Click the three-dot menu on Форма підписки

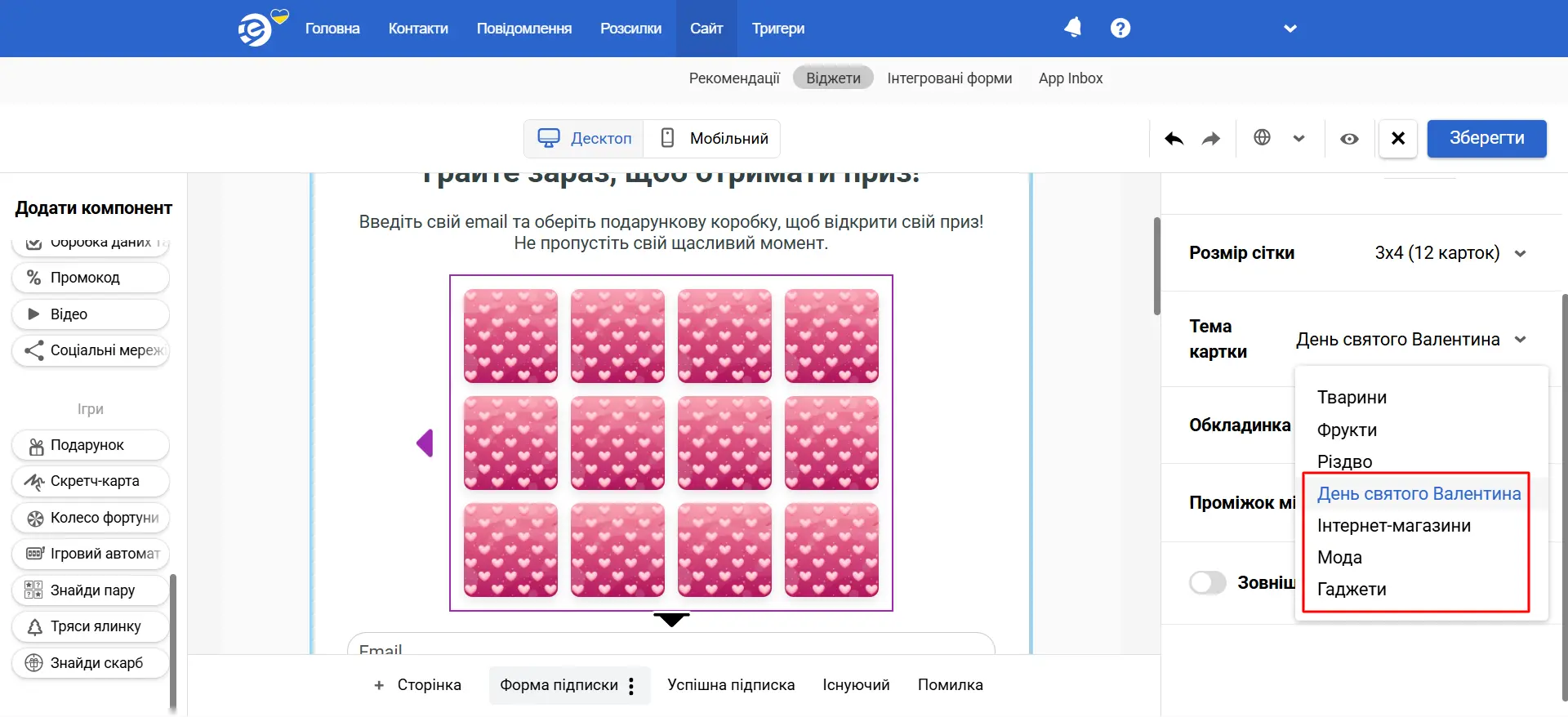[x=631, y=686]
